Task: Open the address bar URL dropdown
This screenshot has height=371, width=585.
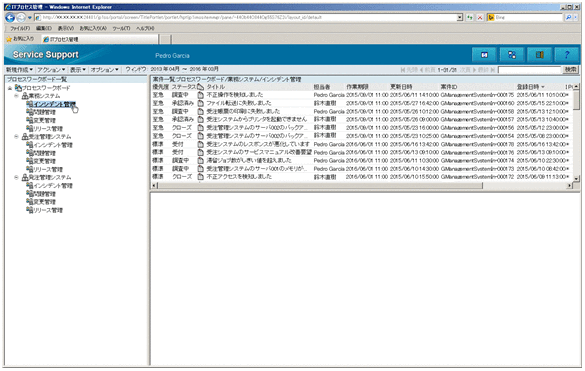Action: 460,18
